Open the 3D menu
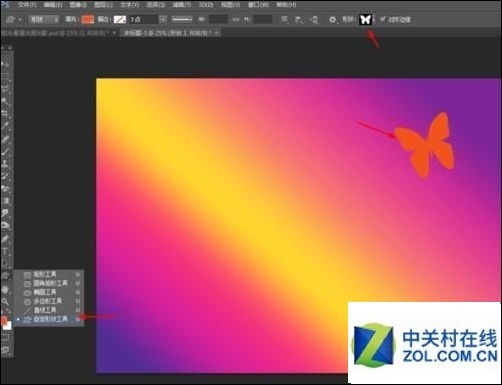 [x=206, y=5]
